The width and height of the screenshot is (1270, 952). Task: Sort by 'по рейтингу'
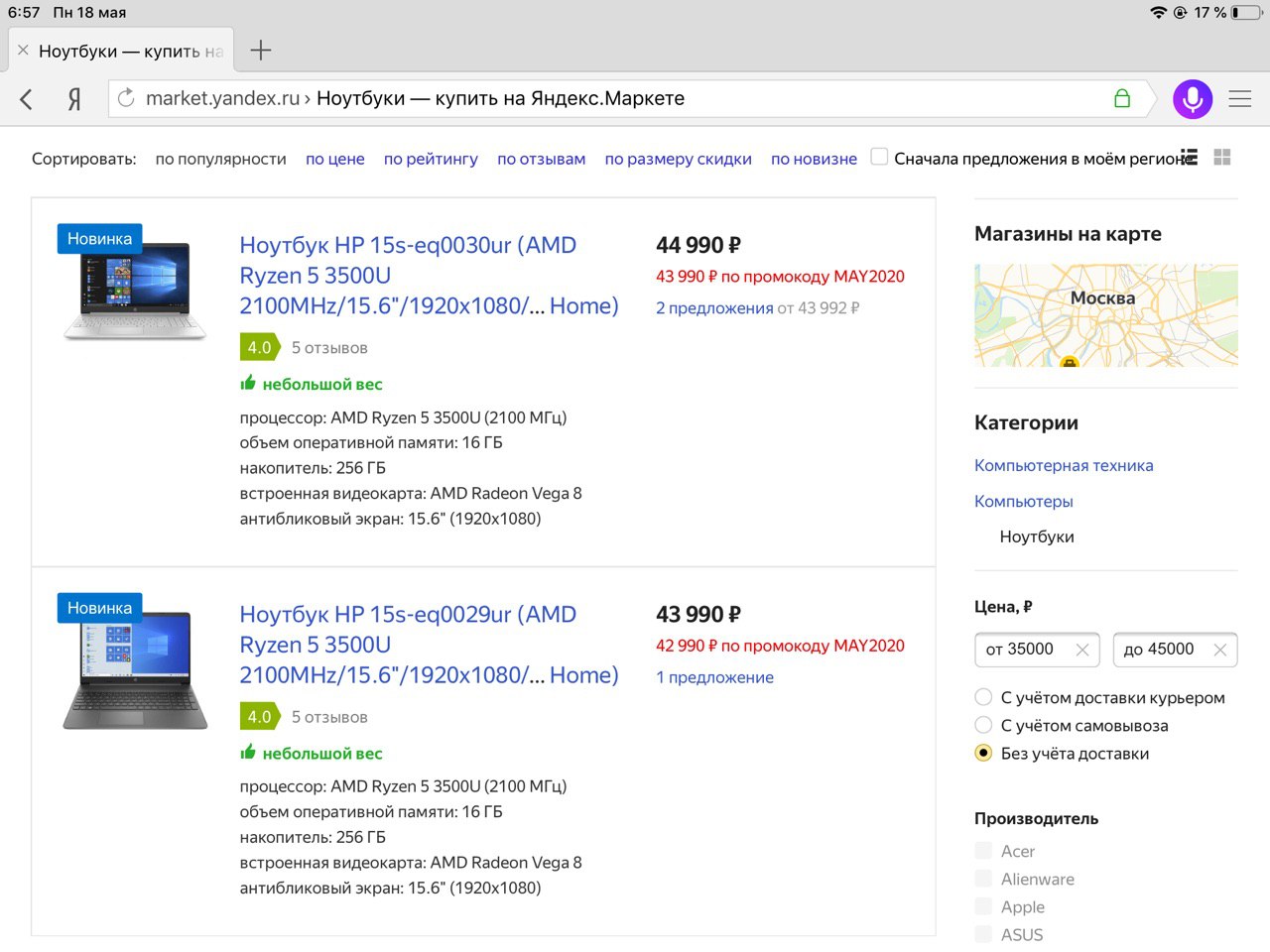431,159
